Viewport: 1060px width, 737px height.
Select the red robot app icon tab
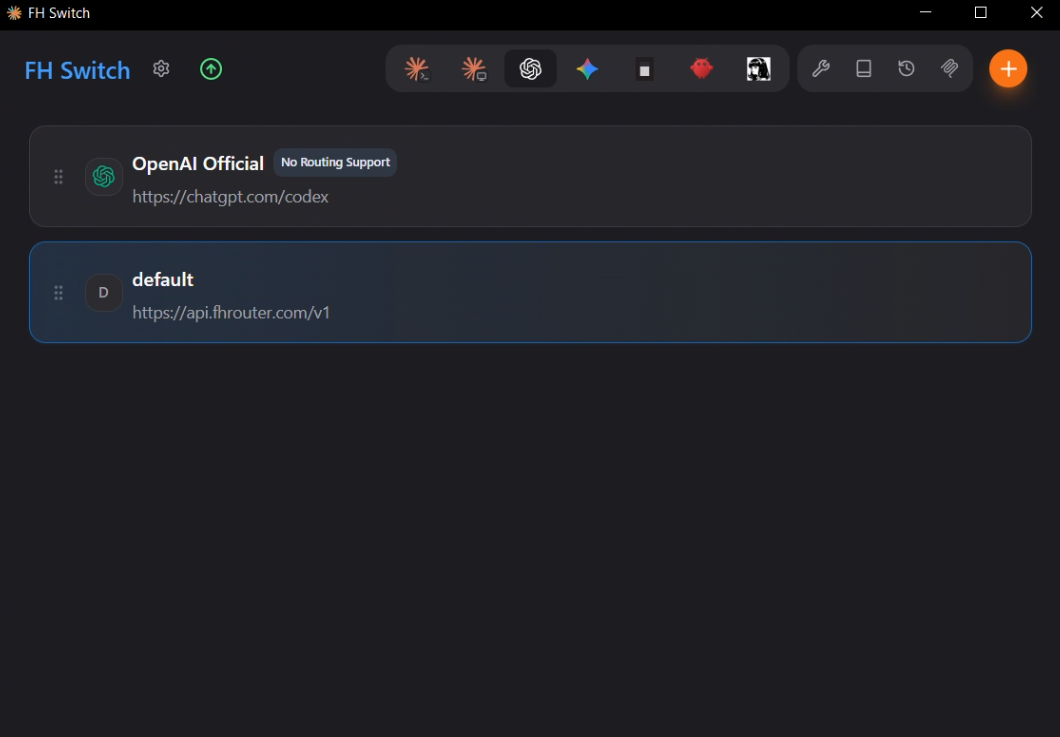coord(702,69)
